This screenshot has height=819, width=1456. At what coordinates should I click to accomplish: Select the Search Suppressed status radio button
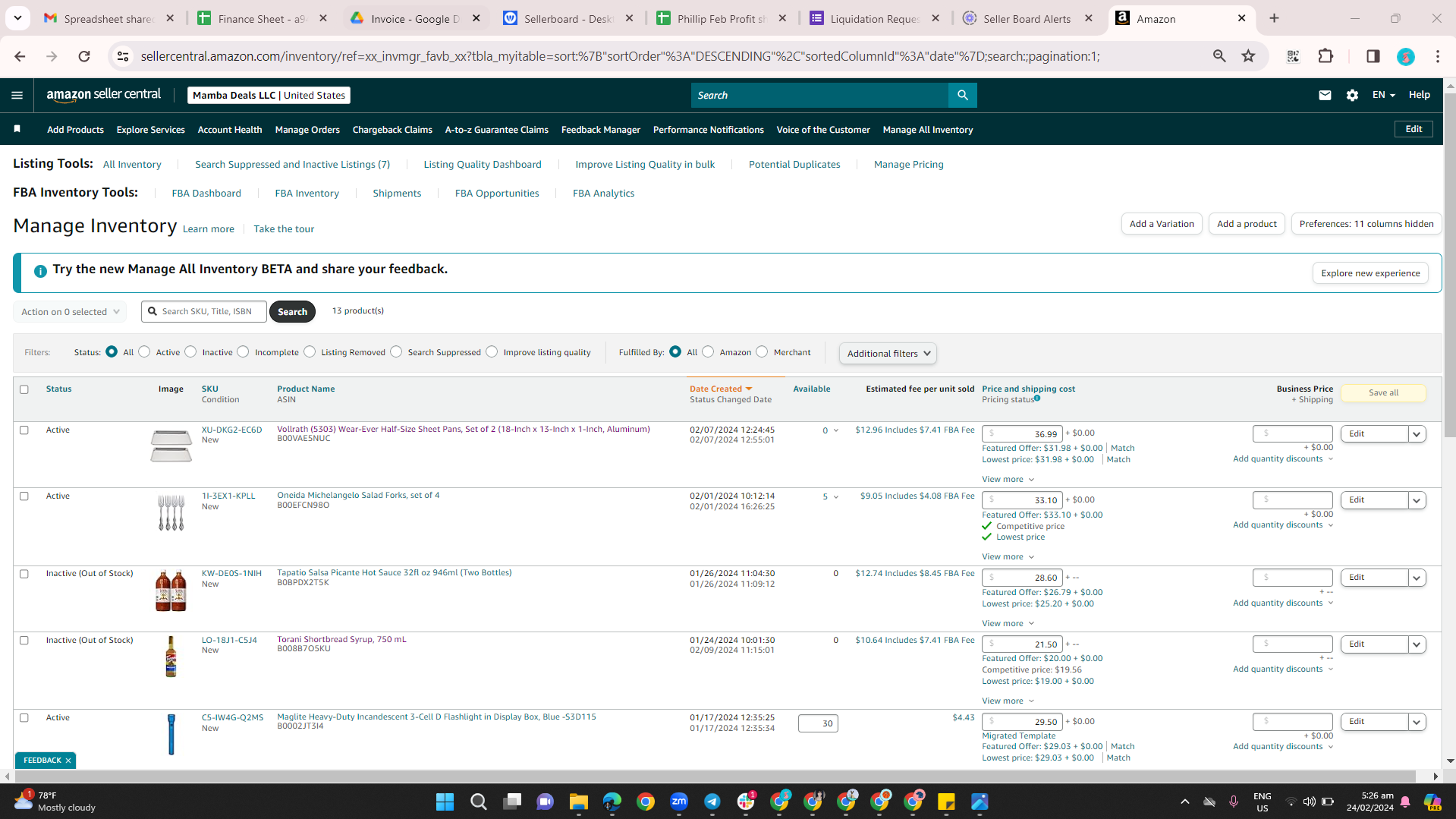(396, 352)
